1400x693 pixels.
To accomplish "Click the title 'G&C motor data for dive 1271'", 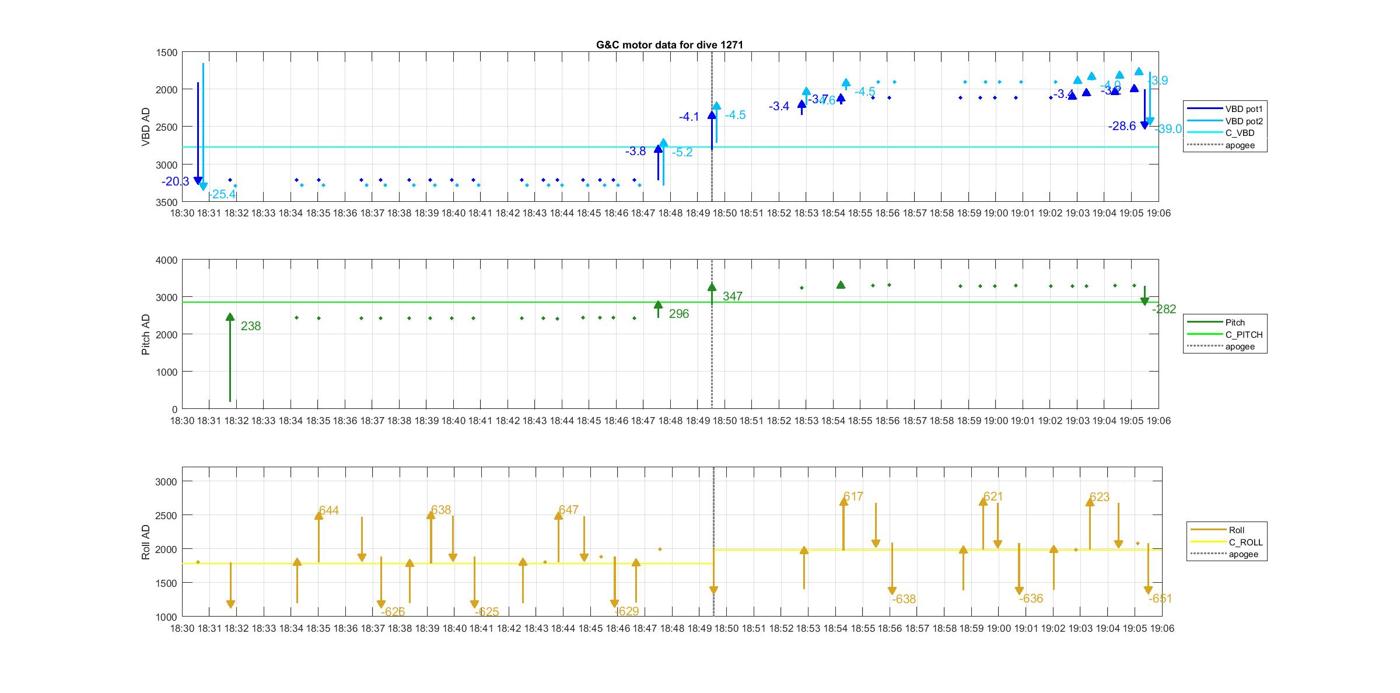I will 670,45.
